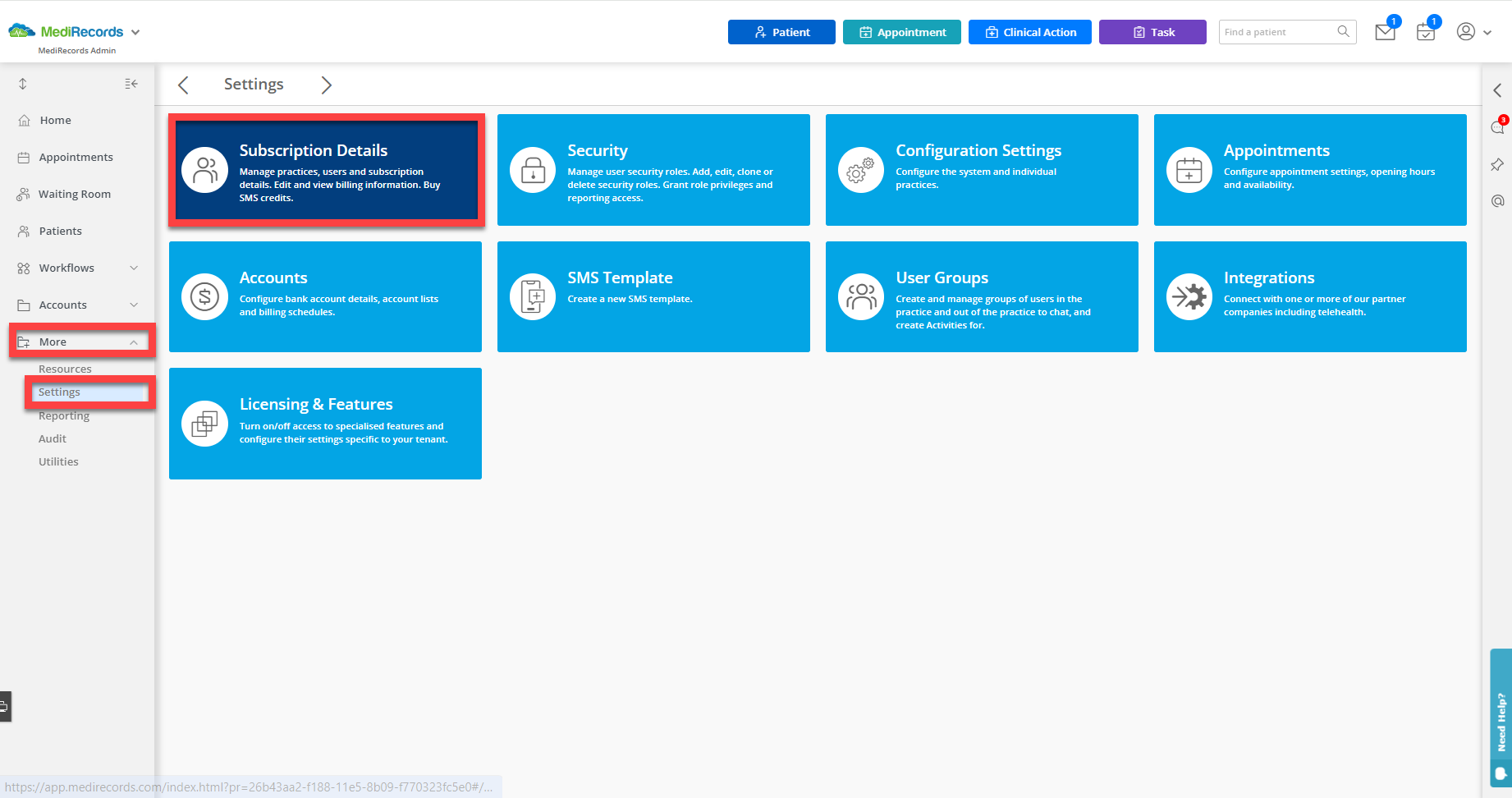Click the purple Task button

[1152, 32]
